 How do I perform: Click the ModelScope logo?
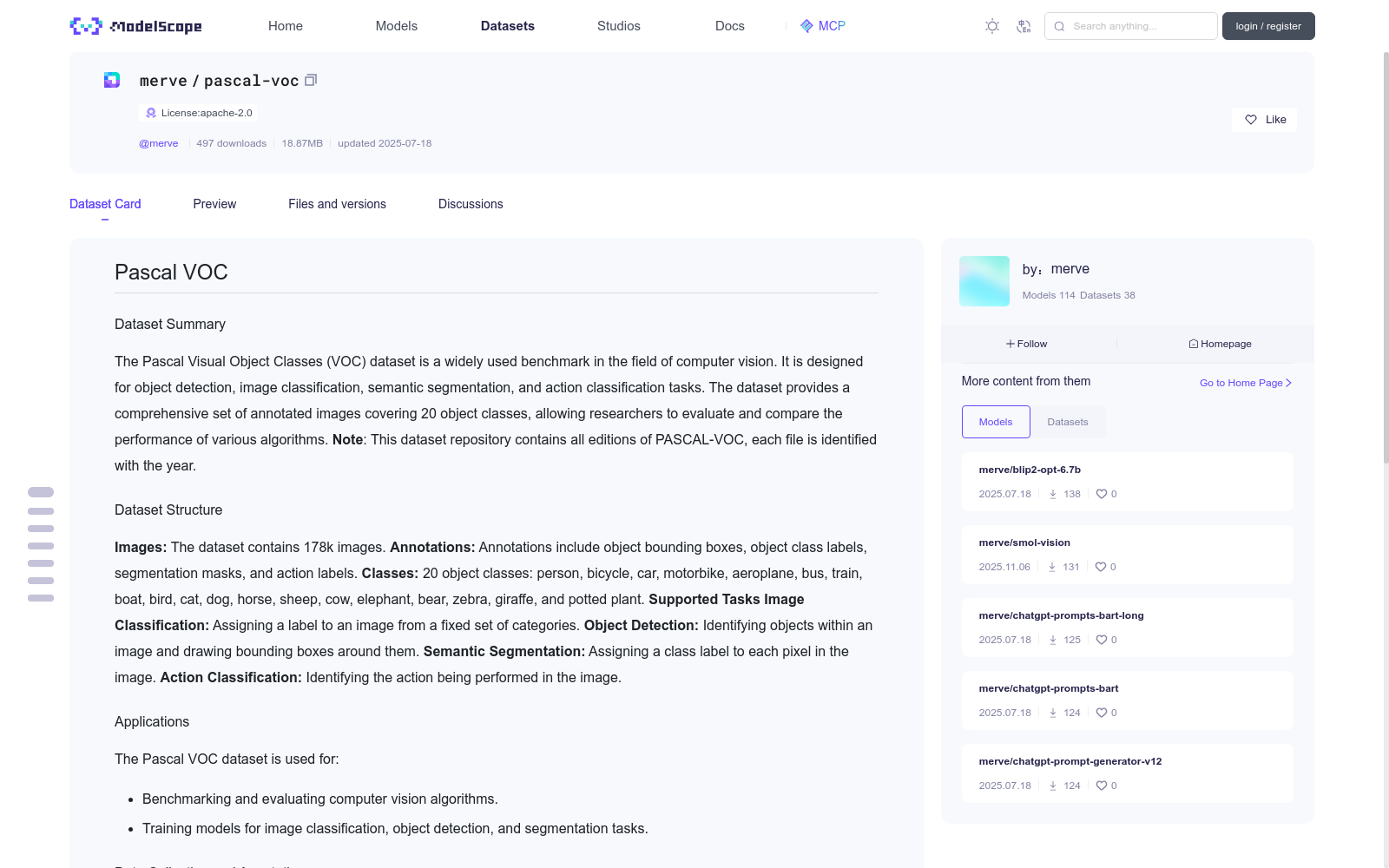pyautogui.click(x=136, y=26)
